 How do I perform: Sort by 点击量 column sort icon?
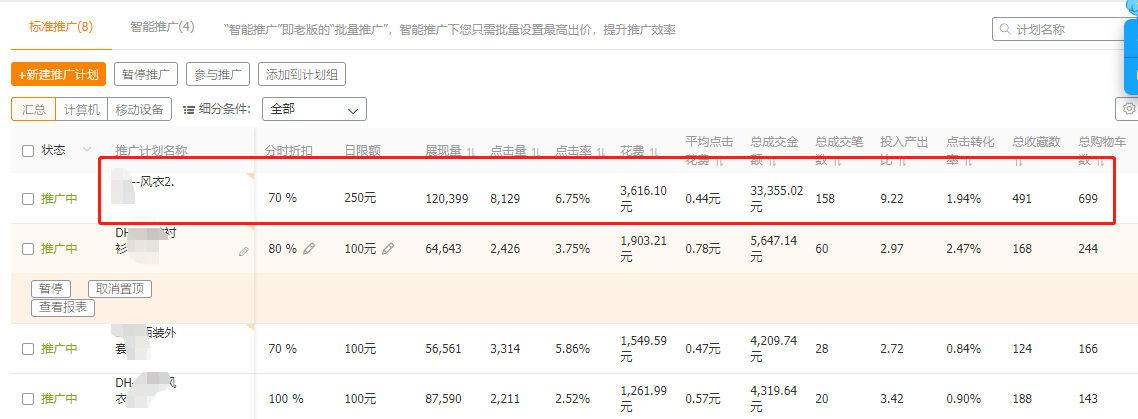(536, 152)
